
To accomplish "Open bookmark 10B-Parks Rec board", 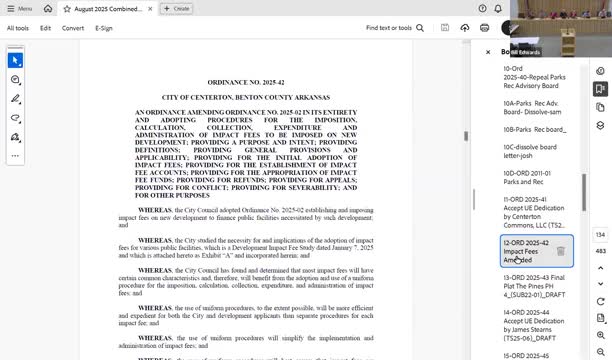I will pos(534,129).
